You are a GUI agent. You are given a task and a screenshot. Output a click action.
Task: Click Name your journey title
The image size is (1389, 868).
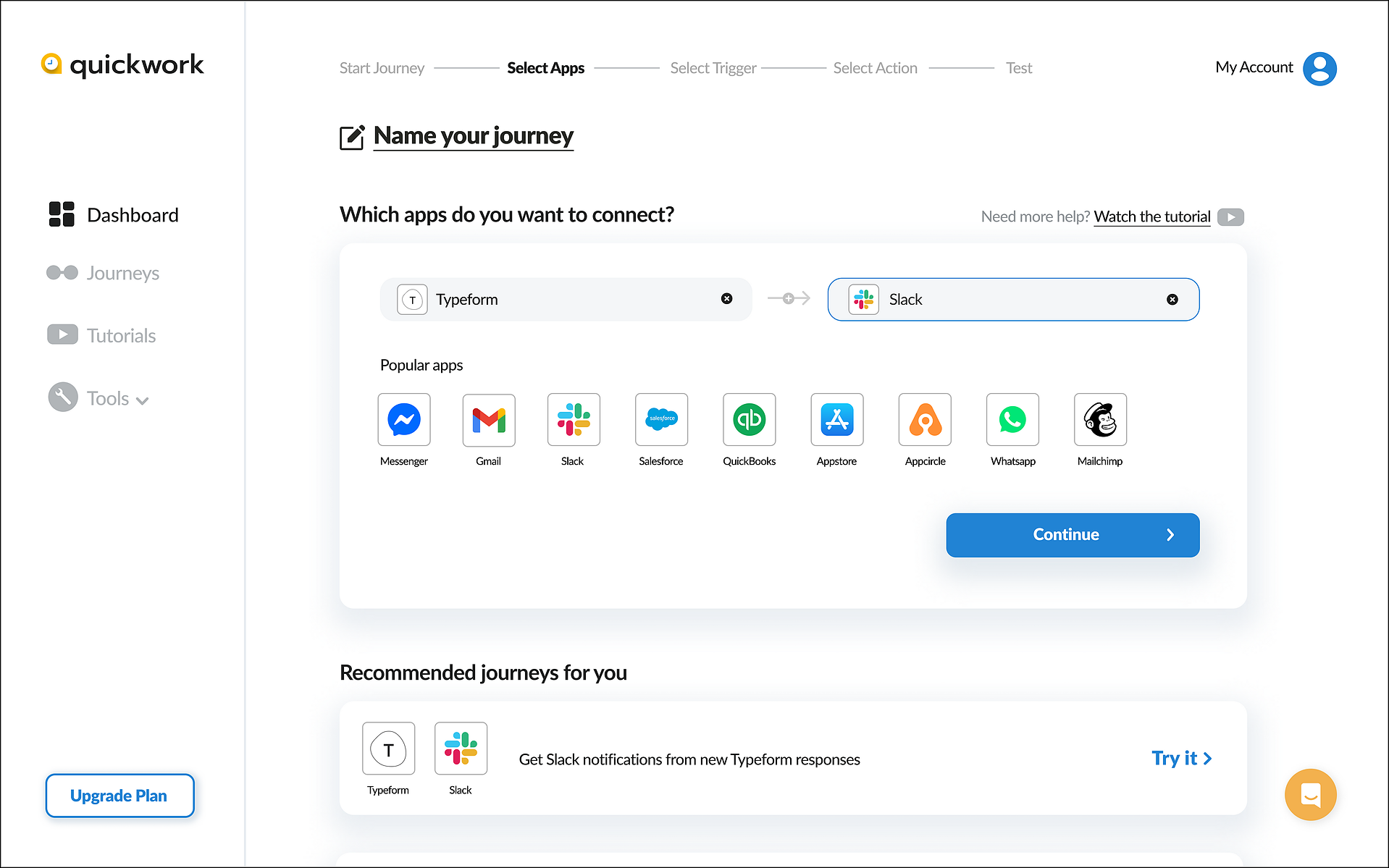pos(474,136)
